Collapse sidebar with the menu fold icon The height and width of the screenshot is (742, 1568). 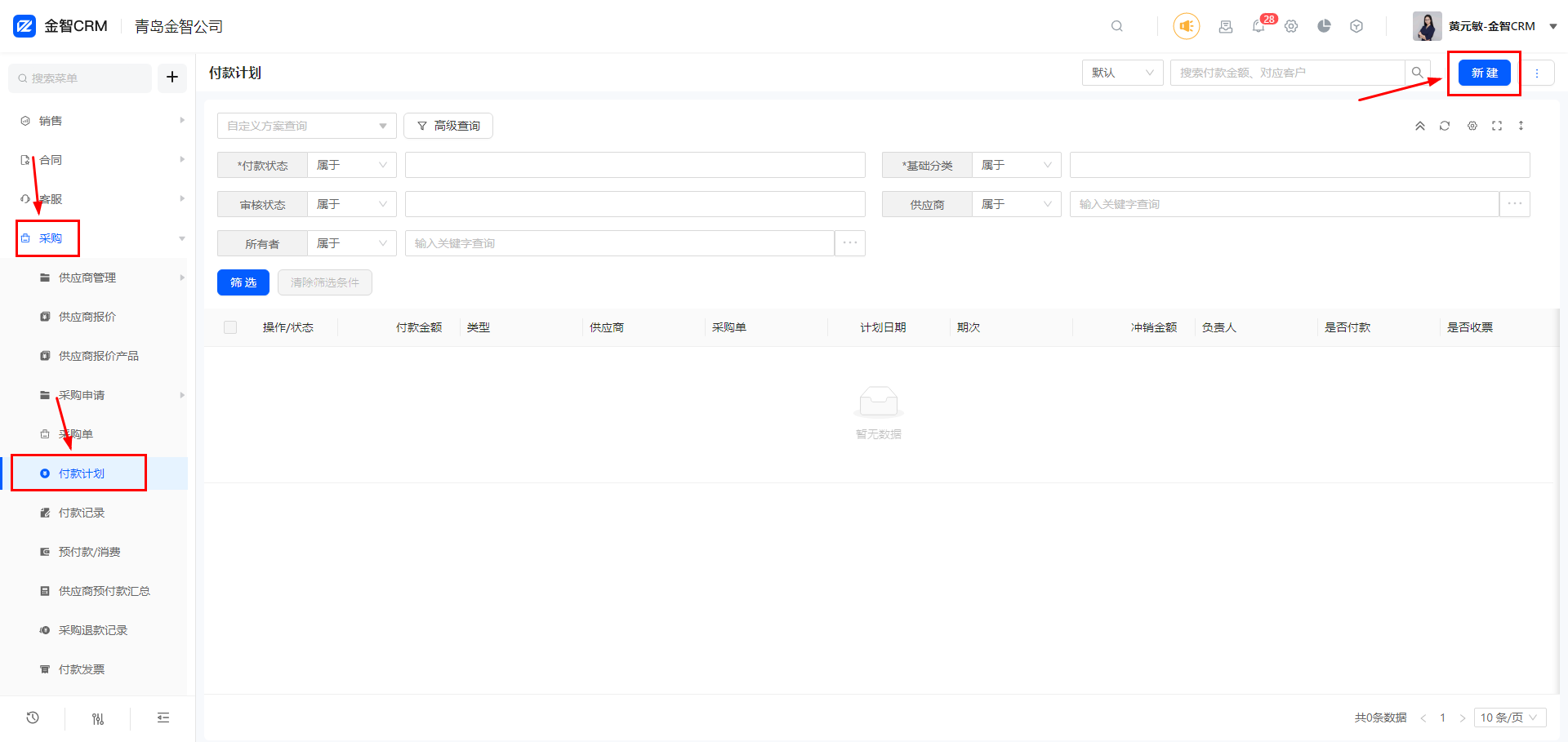(163, 718)
